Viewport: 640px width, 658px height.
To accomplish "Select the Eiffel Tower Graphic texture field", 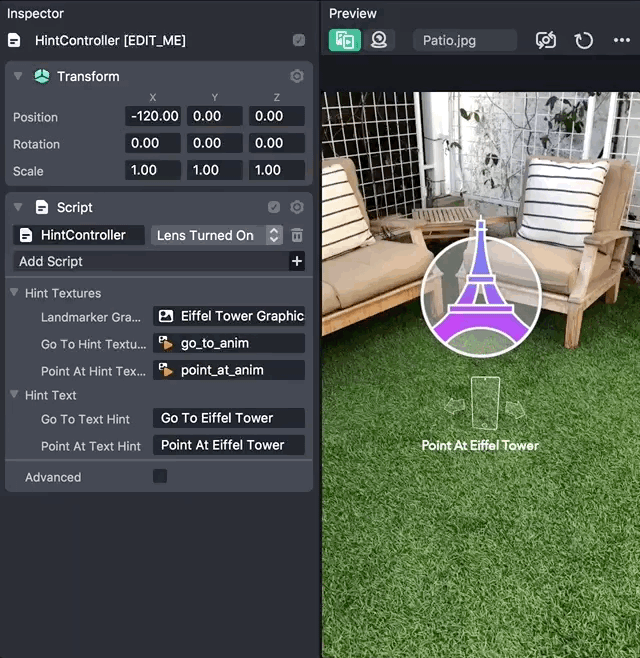I will [x=229, y=316].
